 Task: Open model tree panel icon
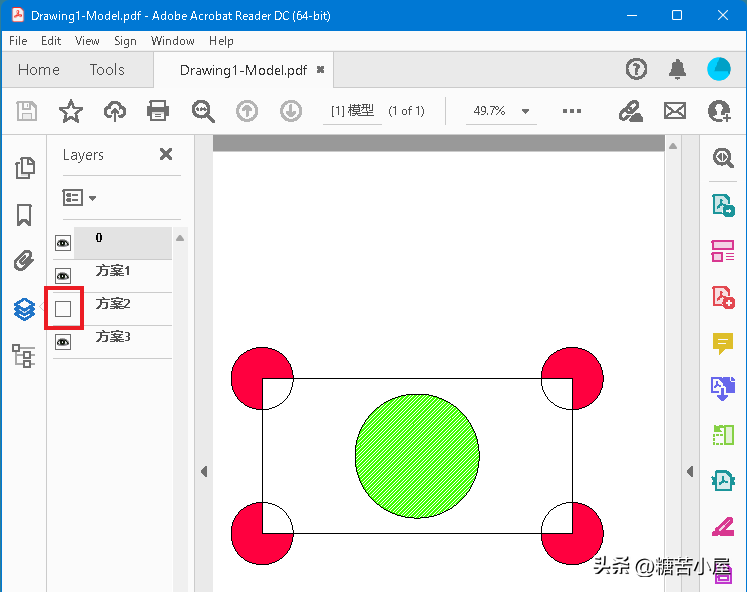(23, 356)
